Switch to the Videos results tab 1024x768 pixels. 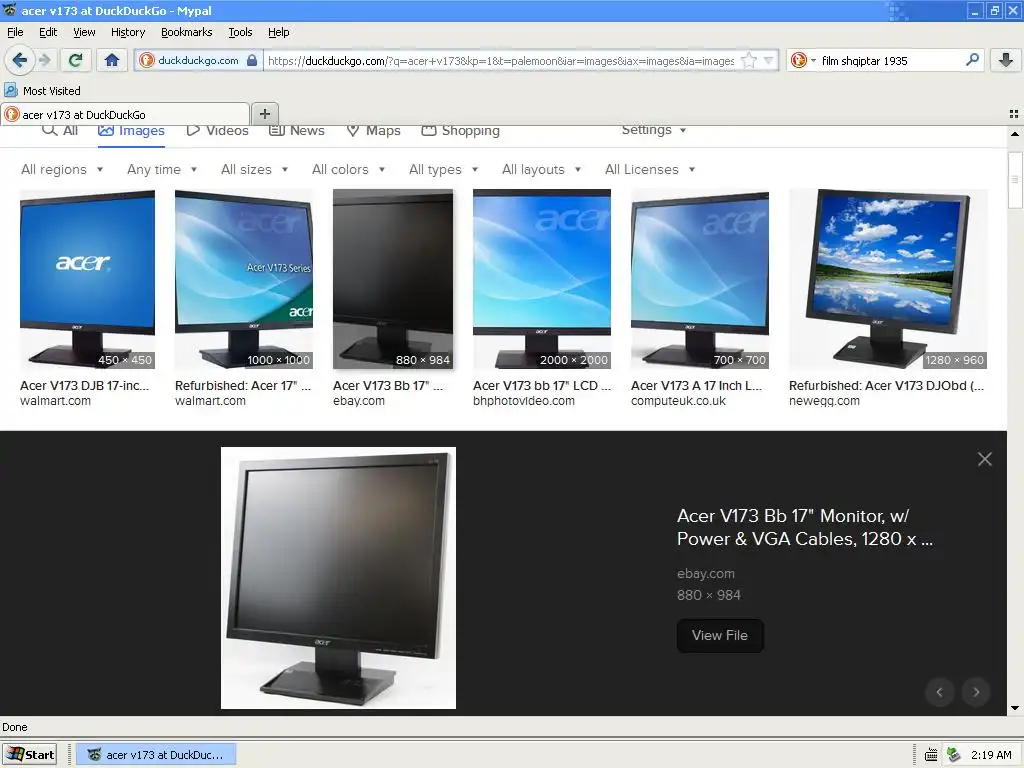click(x=217, y=131)
